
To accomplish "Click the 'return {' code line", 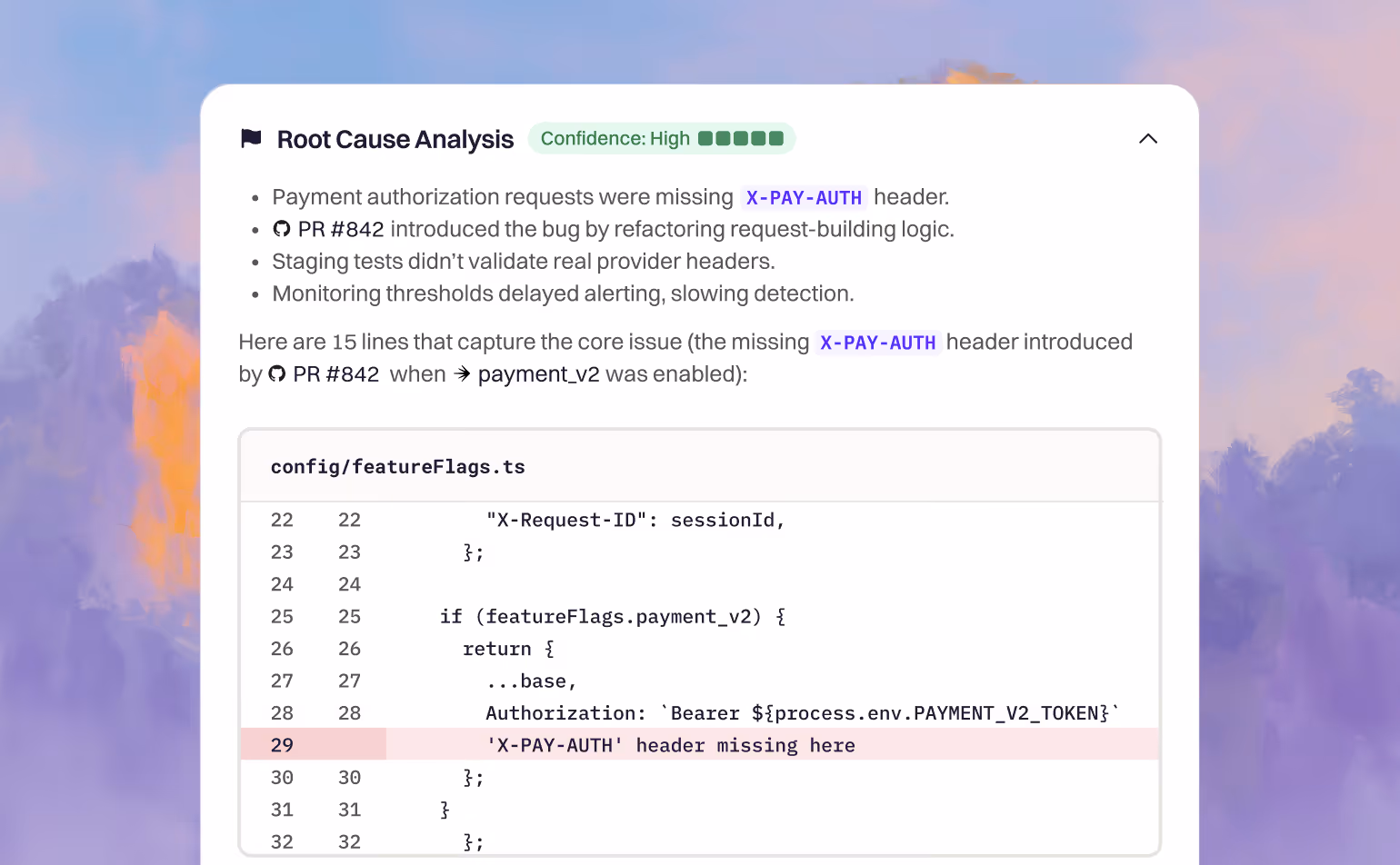I will (508, 649).
